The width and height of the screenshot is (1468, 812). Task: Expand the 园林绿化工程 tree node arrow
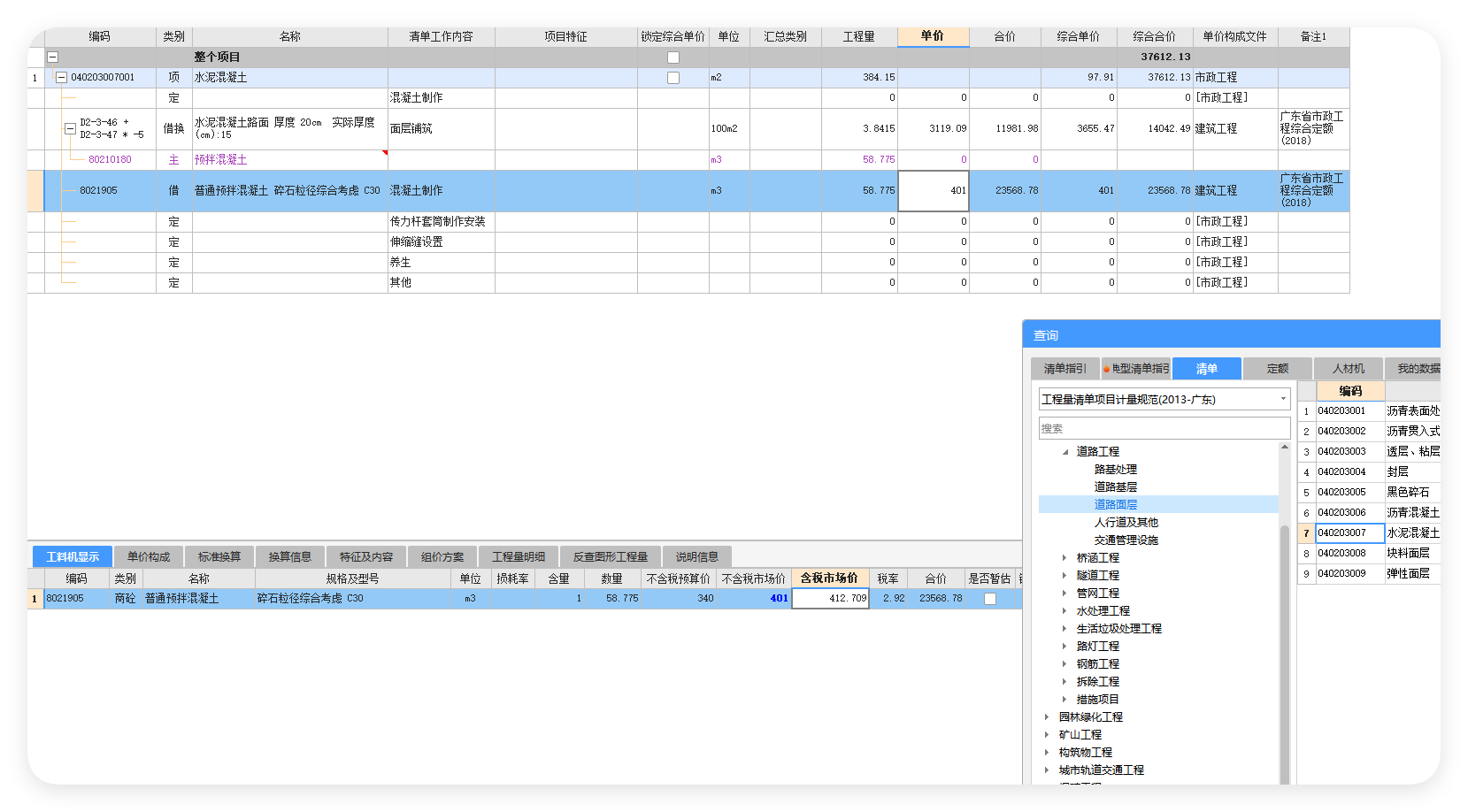point(1047,717)
